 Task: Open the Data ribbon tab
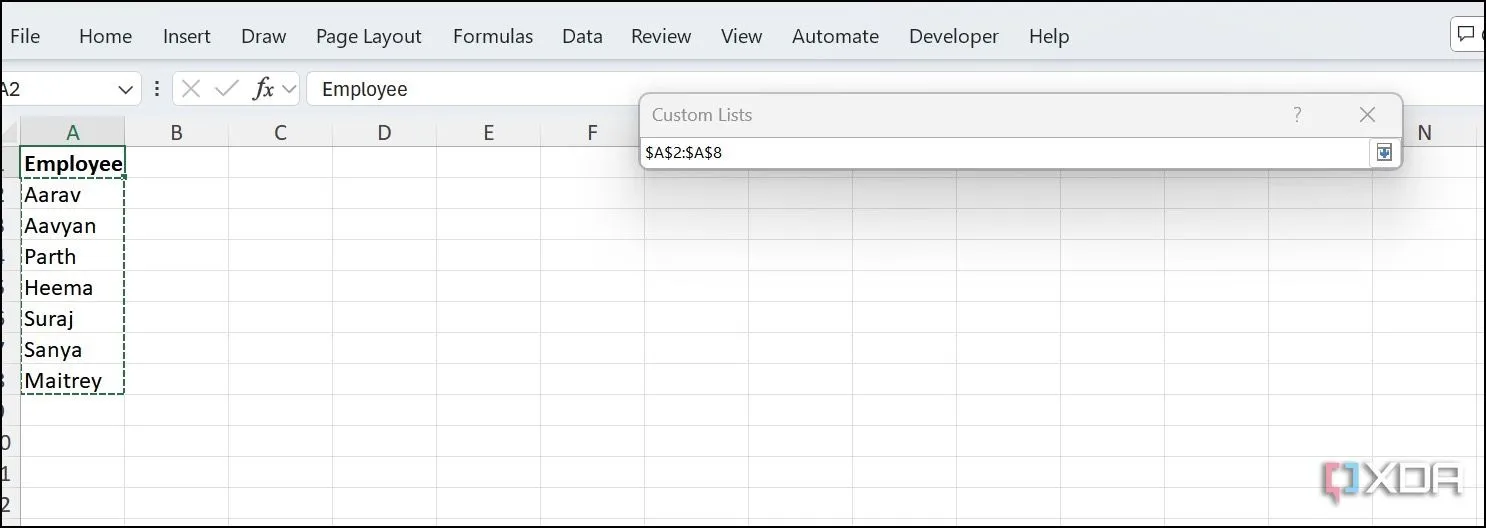point(582,36)
